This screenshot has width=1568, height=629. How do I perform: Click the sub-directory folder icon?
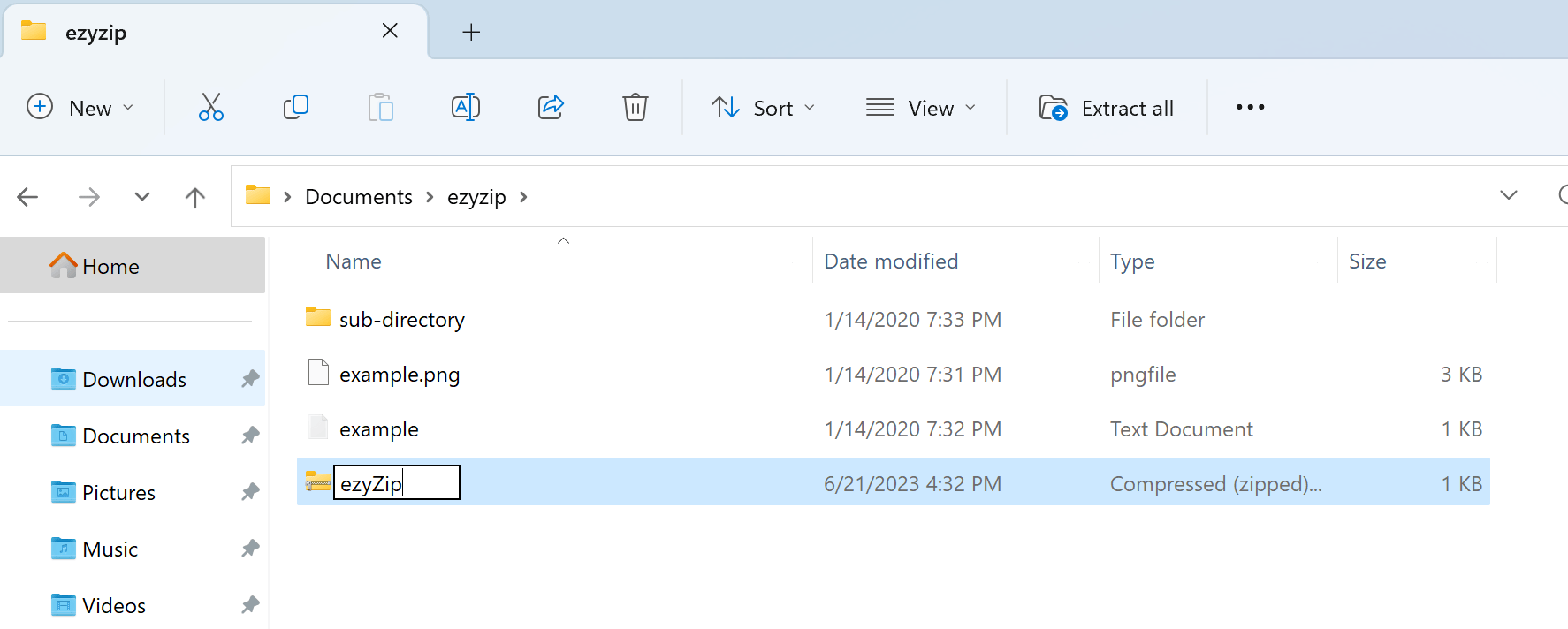tap(318, 316)
